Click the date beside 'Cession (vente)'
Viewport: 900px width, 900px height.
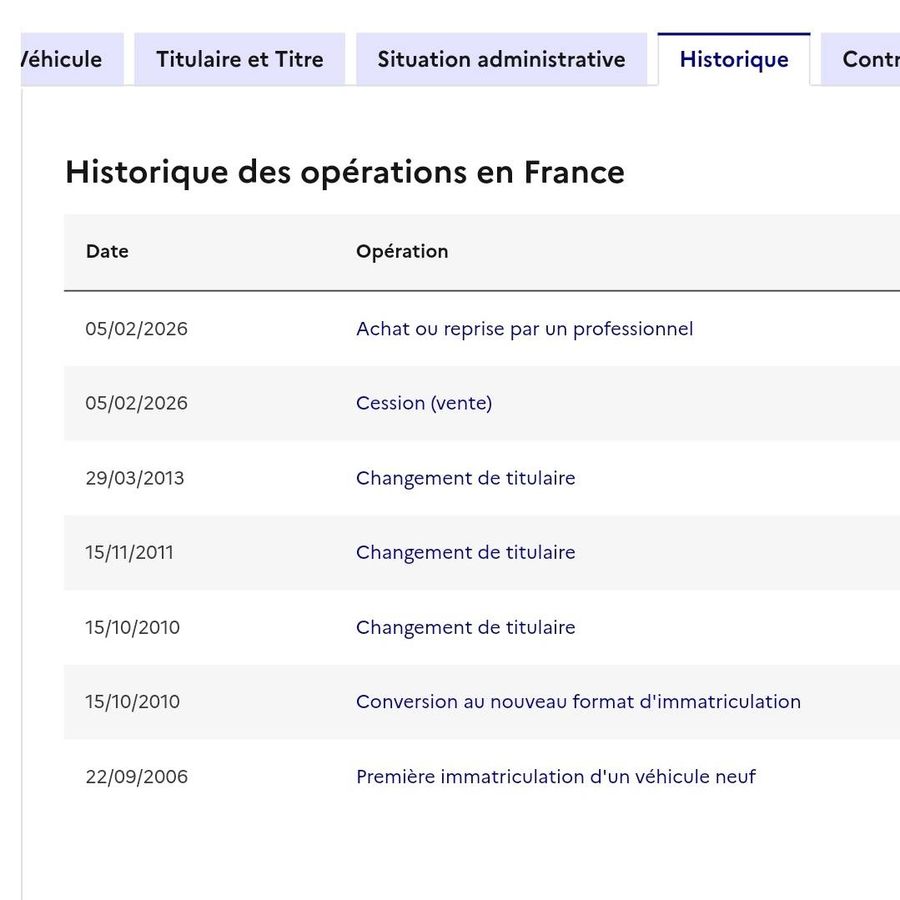click(136, 403)
